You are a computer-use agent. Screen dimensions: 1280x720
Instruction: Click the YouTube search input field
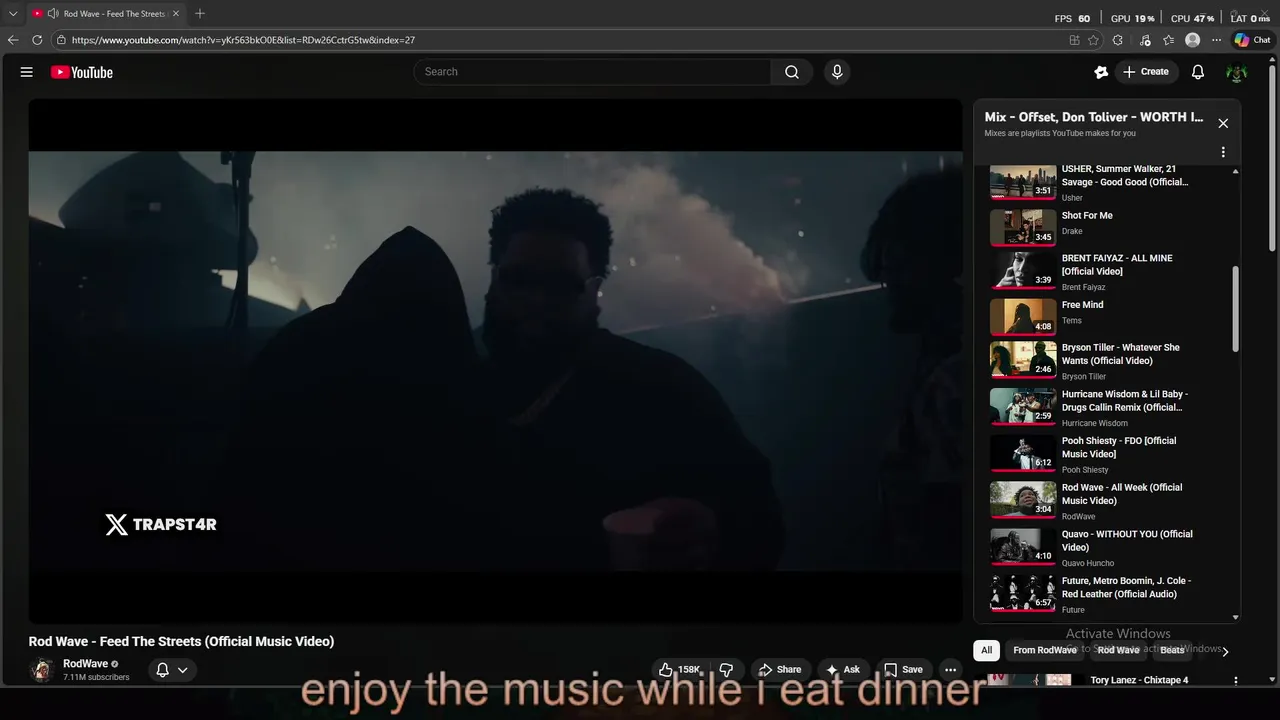click(592, 72)
